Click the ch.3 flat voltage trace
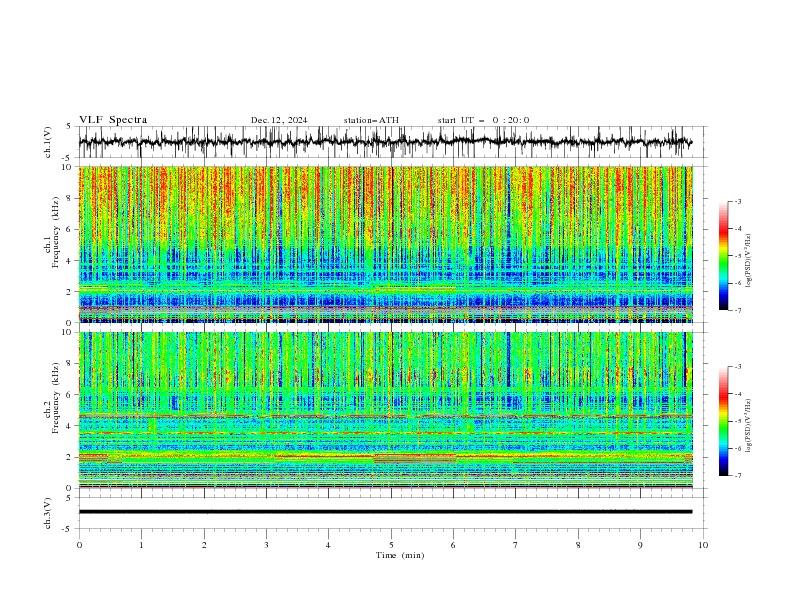 385,512
